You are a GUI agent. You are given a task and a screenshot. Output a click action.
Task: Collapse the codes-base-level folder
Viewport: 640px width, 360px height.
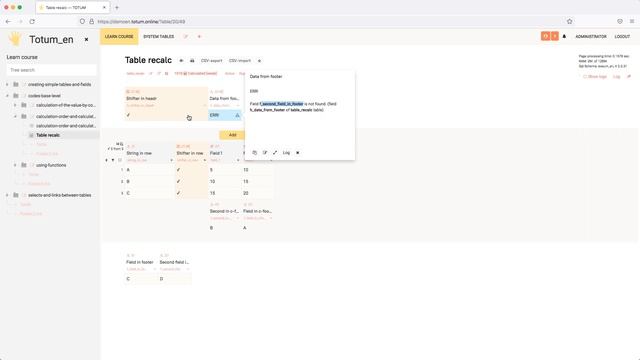(7, 96)
